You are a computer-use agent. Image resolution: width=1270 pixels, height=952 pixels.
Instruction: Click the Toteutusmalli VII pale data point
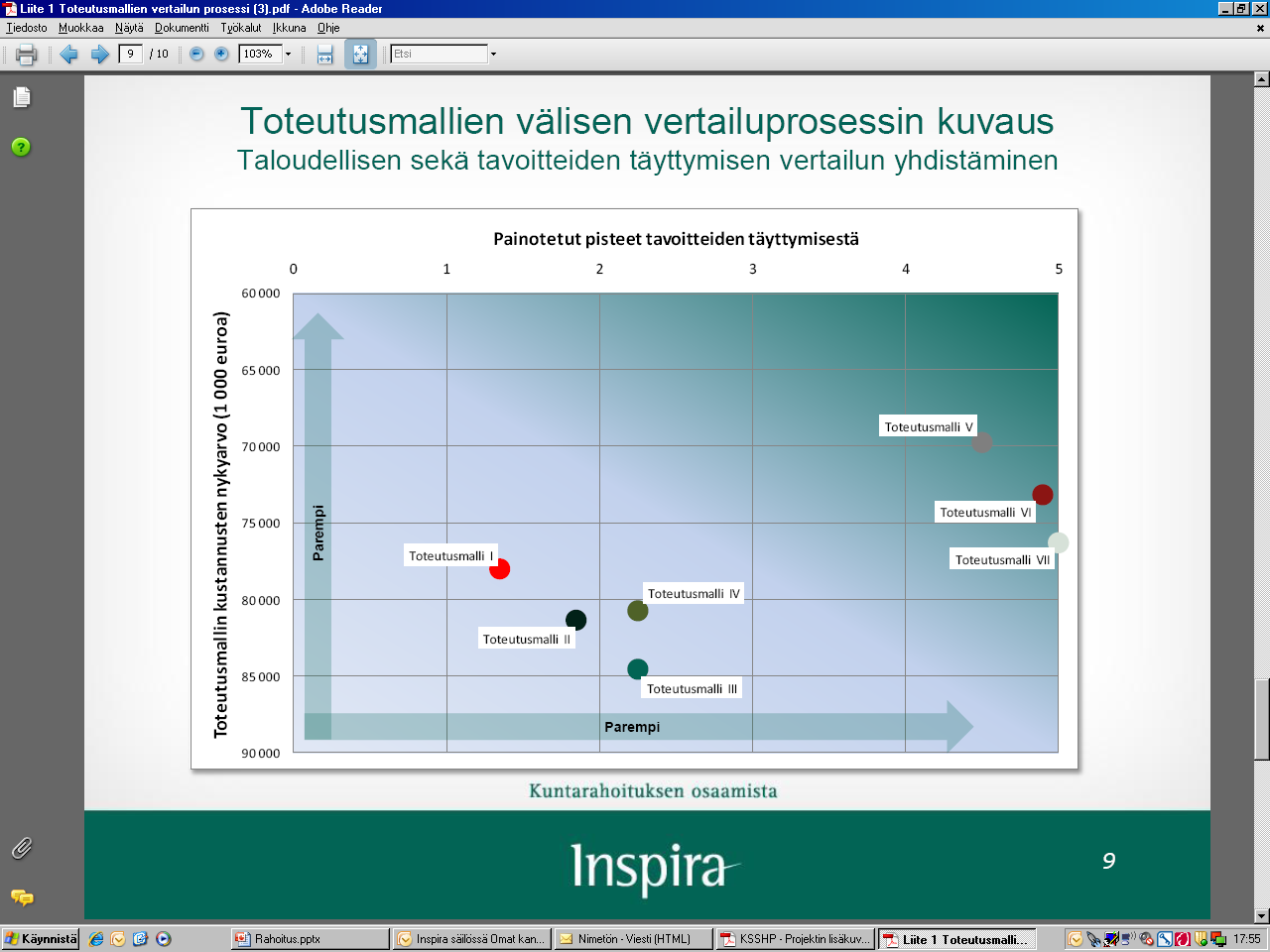1059,542
